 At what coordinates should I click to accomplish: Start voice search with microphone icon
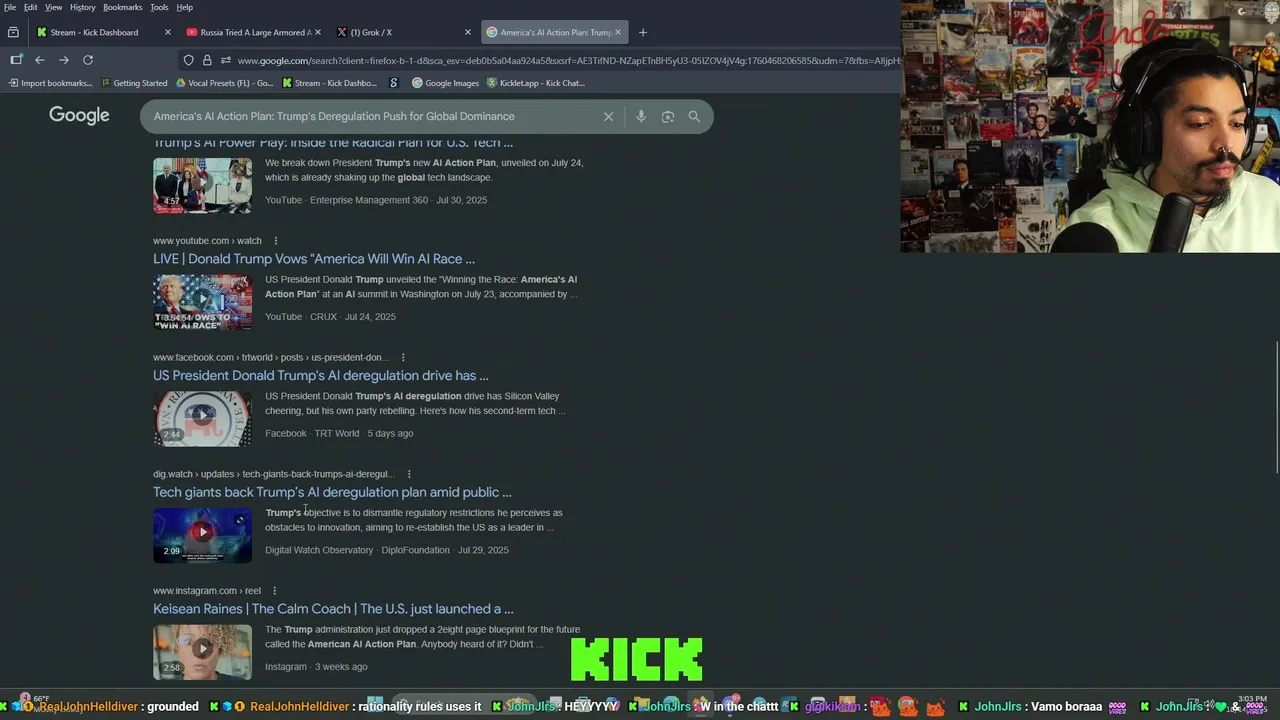641,116
